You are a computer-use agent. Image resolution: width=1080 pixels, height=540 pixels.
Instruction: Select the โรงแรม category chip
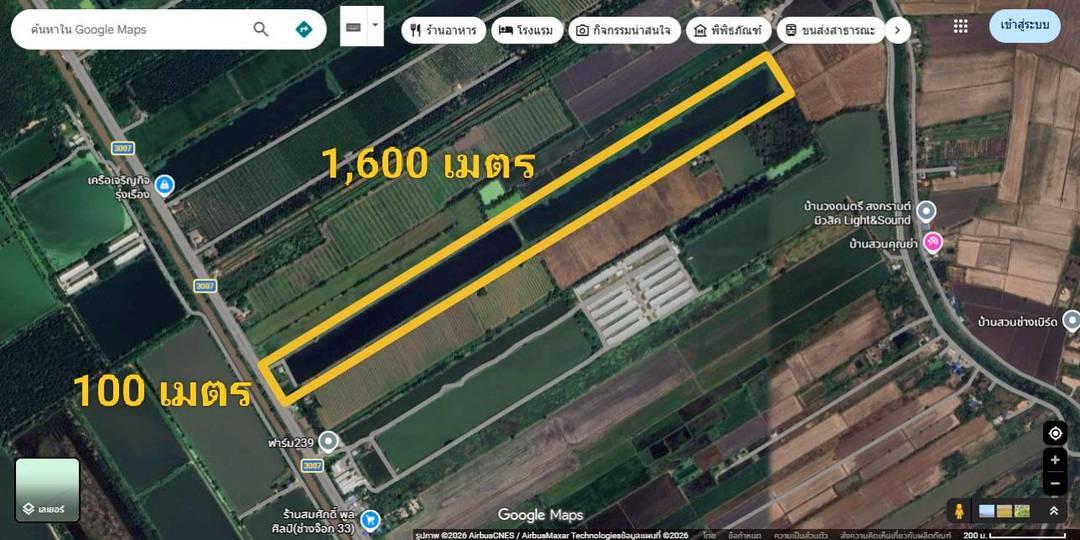[x=527, y=30]
